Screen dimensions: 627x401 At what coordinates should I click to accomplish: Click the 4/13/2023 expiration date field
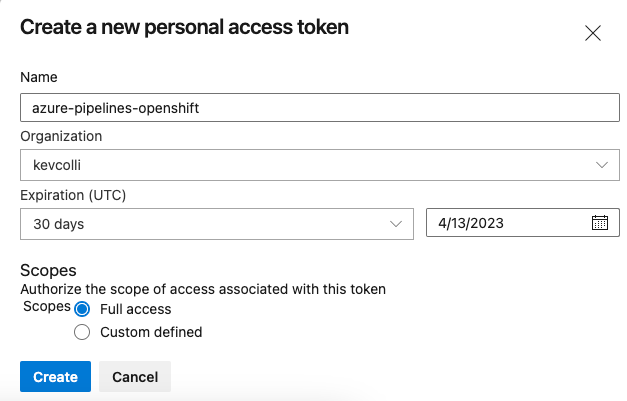pyautogui.click(x=505, y=223)
